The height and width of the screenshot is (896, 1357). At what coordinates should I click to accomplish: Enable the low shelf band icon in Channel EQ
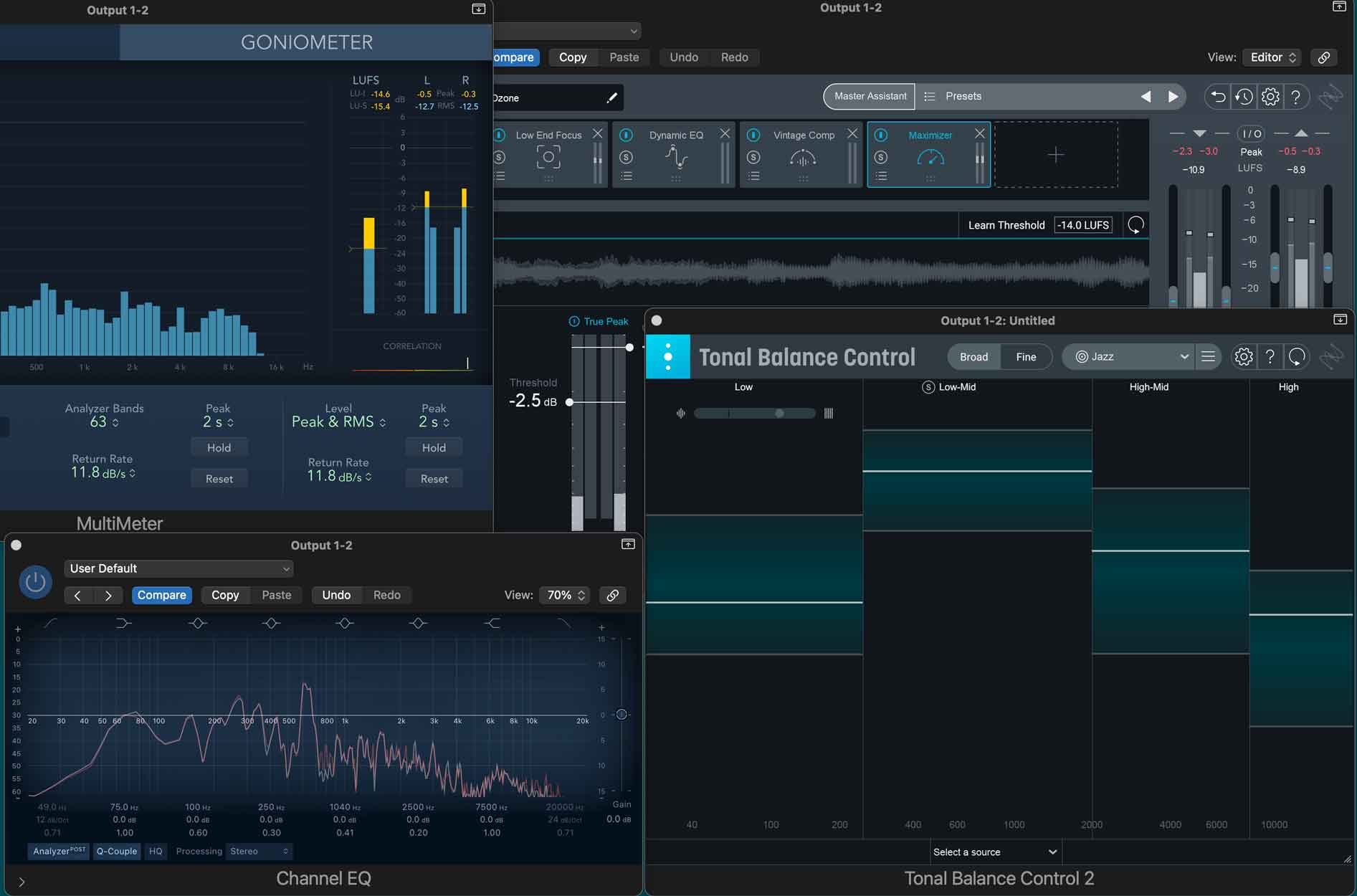(x=123, y=624)
